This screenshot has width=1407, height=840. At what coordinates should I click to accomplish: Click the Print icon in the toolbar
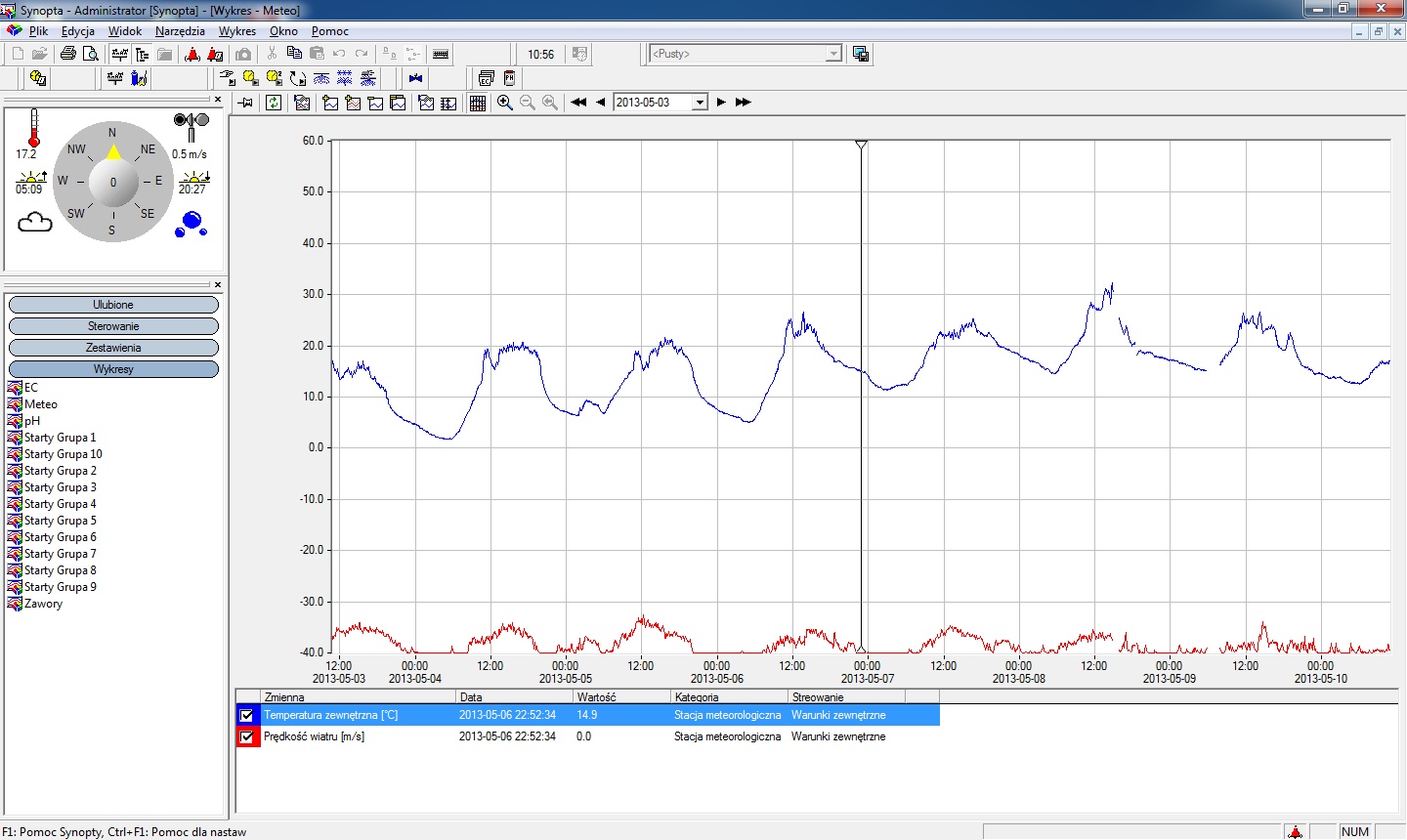[x=68, y=54]
